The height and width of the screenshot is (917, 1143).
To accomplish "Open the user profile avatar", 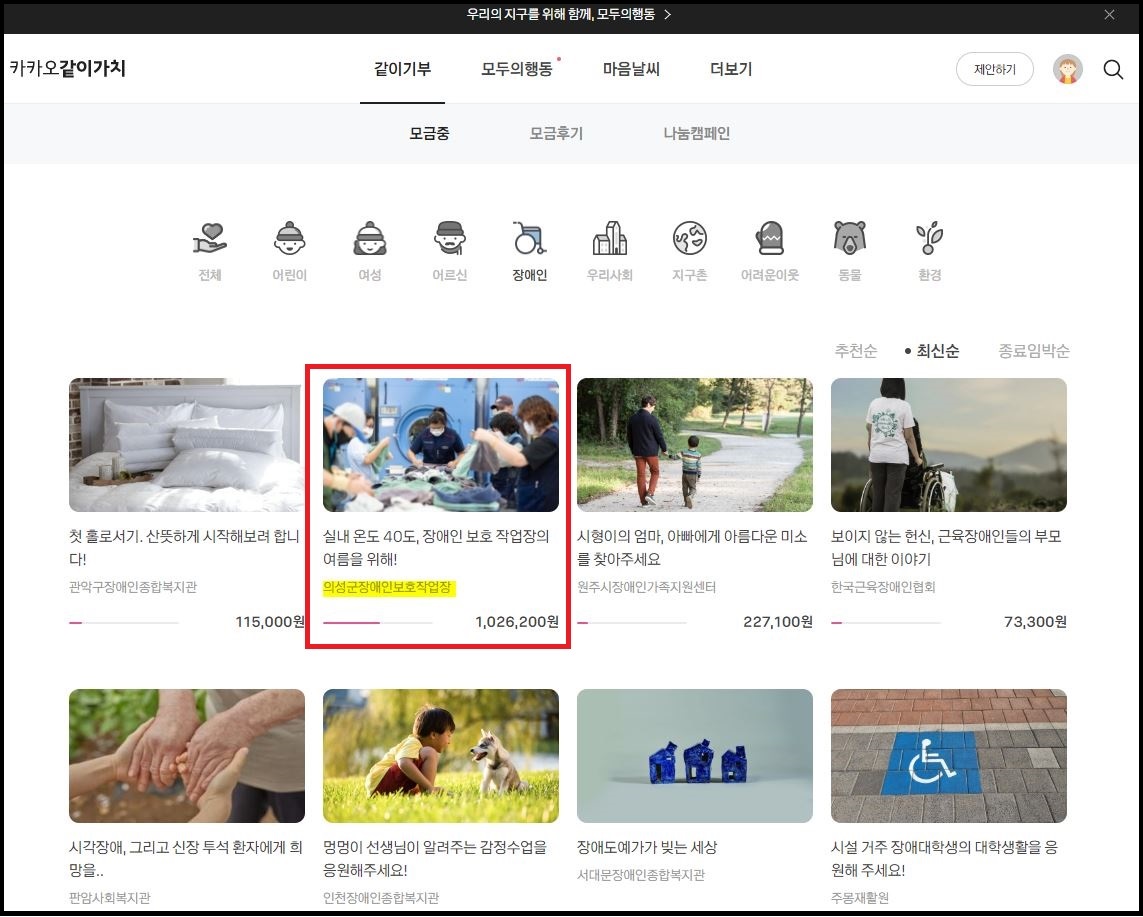I will pos(1068,69).
